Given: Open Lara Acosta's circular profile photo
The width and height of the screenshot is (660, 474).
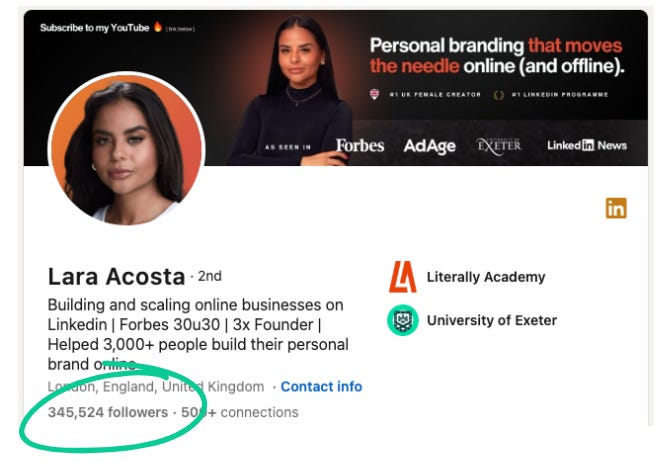Looking at the screenshot, I should pos(126,148).
